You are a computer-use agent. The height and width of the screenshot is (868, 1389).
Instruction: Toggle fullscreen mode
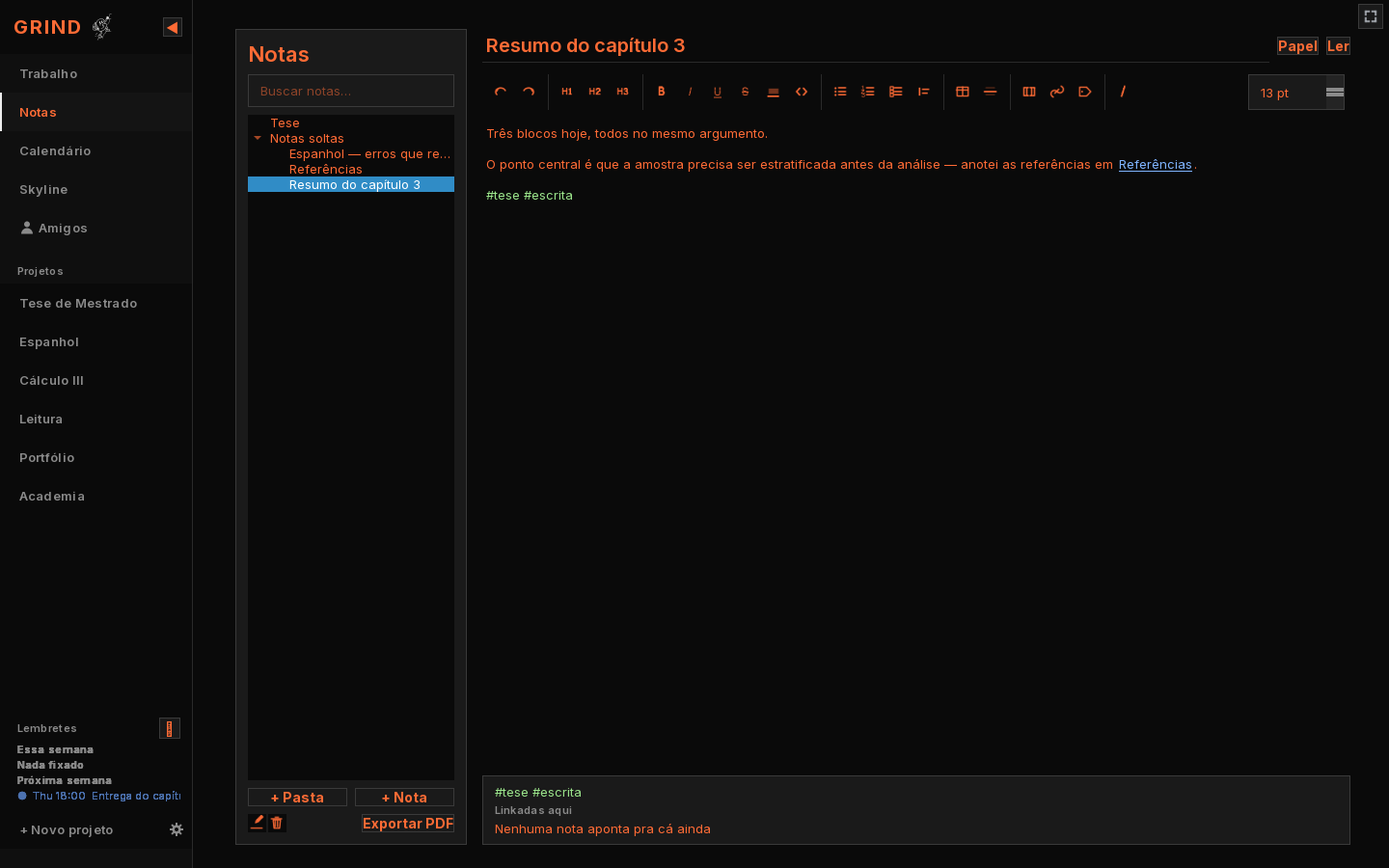(1371, 16)
